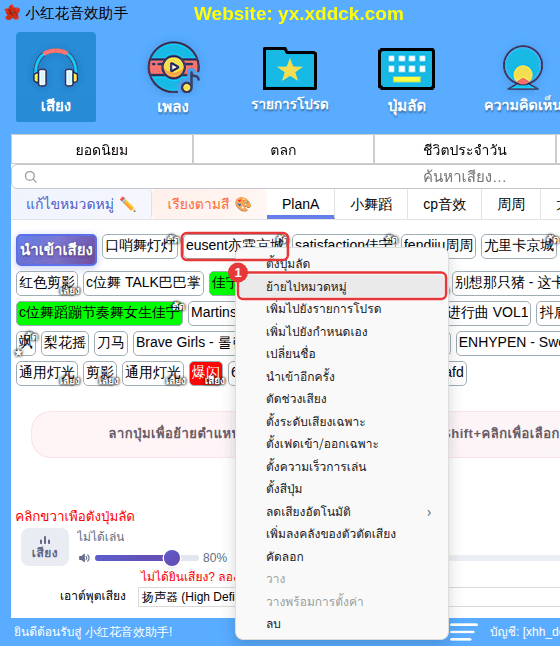This screenshot has width=560, height=646.
Task: Choose ตั้งปุ่มลัด in context menu
Action: [x=342, y=263]
